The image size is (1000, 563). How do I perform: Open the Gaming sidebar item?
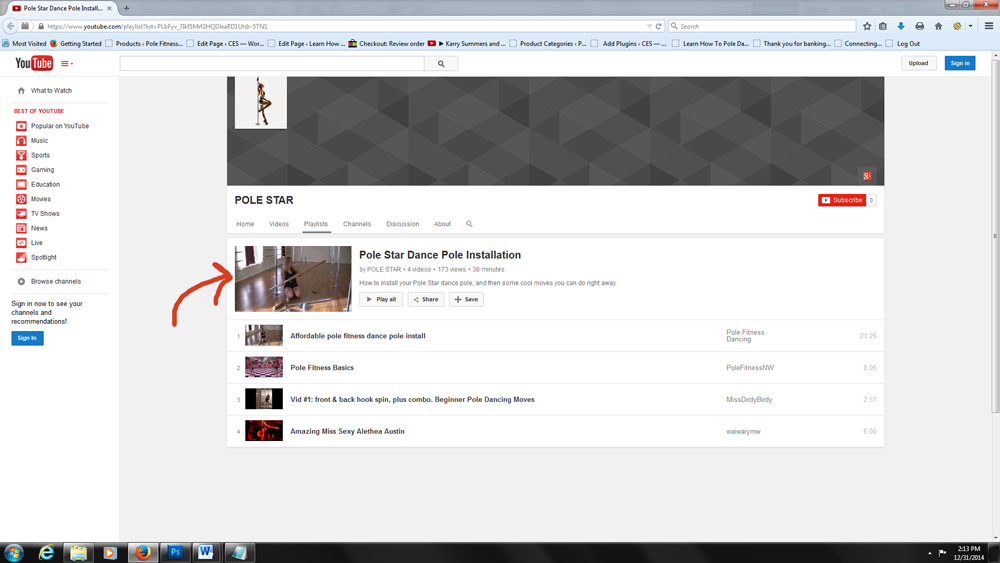42,170
